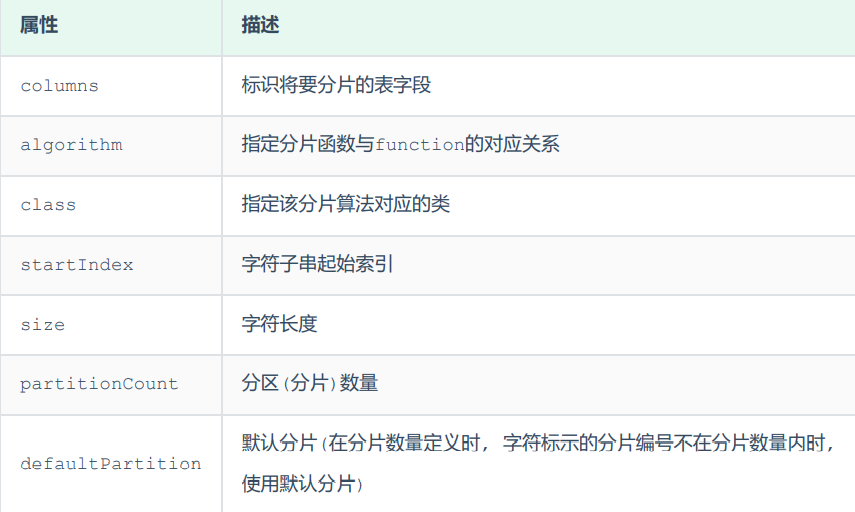Viewport: 855px width, 512px height.
Task: Click the 描述 column header
Action: (260, 26)
